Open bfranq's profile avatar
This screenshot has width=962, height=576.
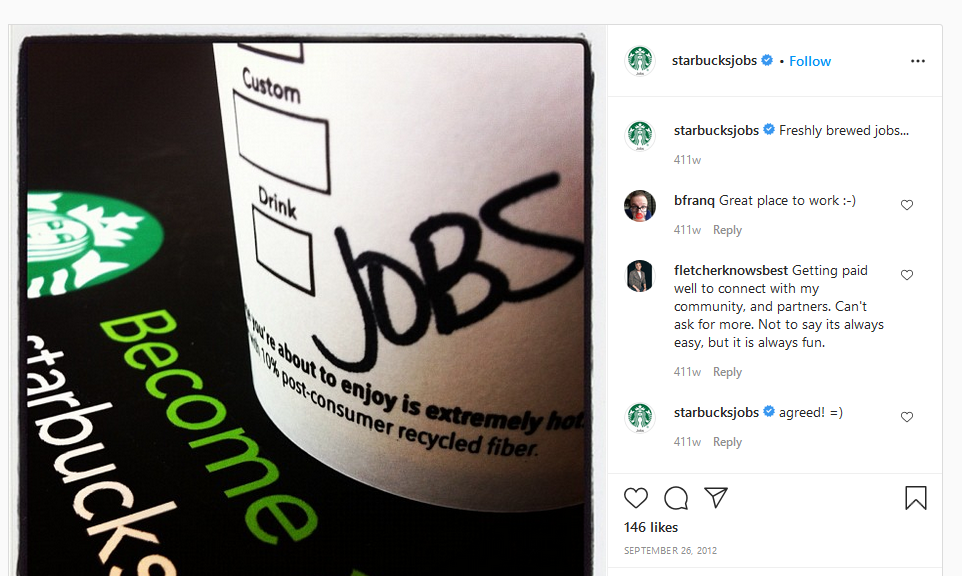(x=640, y=205)
